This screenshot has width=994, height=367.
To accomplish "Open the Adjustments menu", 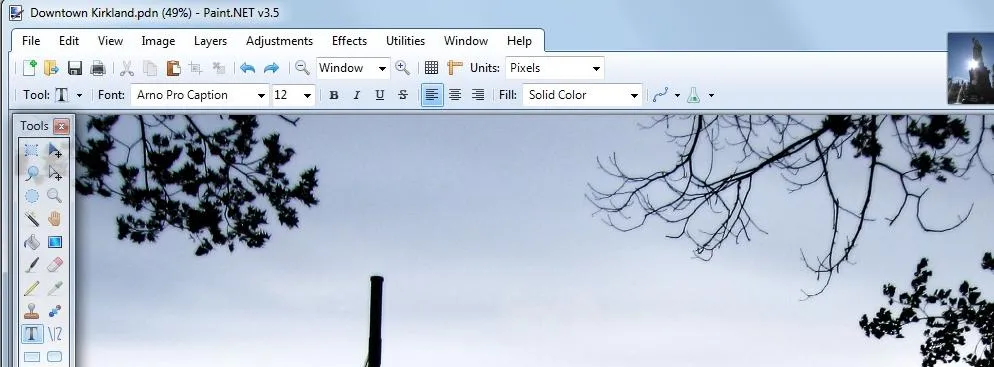I will [x=280, y=41].
